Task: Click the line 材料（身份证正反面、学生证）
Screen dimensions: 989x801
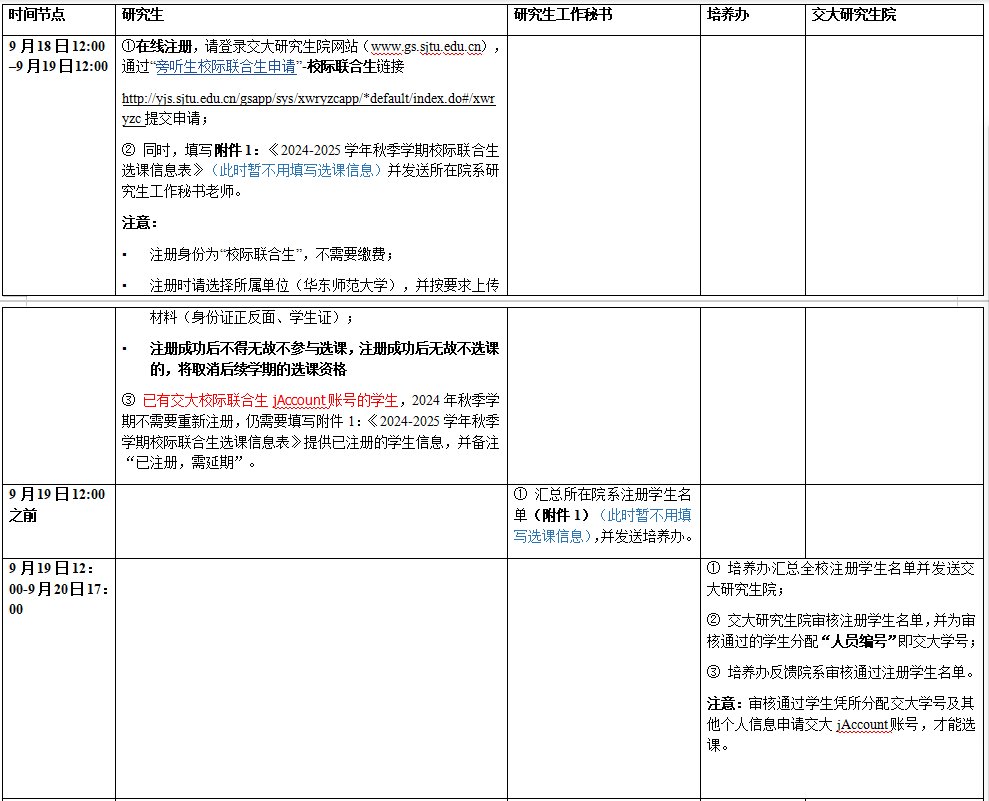Action: [x=252, y=317]
